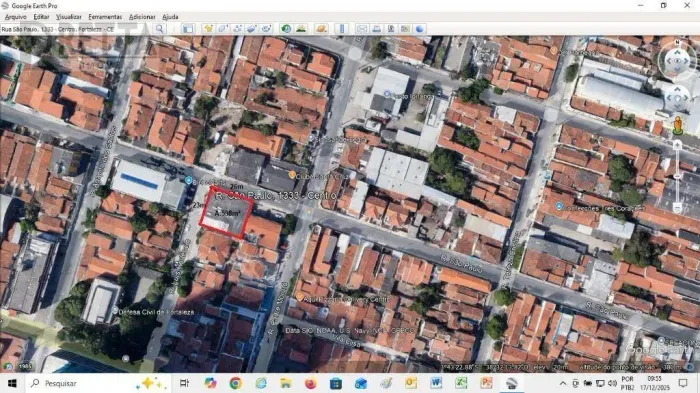Click the 26m measurement label

click(x=236, y=186)
